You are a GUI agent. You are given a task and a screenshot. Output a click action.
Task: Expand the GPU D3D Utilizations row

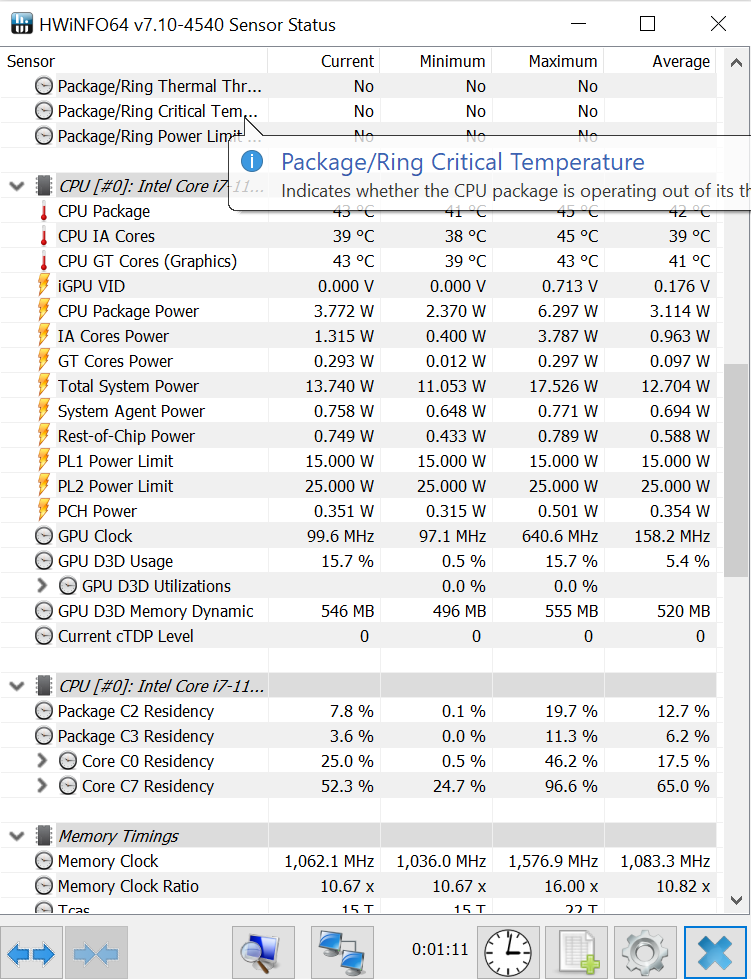coord(42,586)
